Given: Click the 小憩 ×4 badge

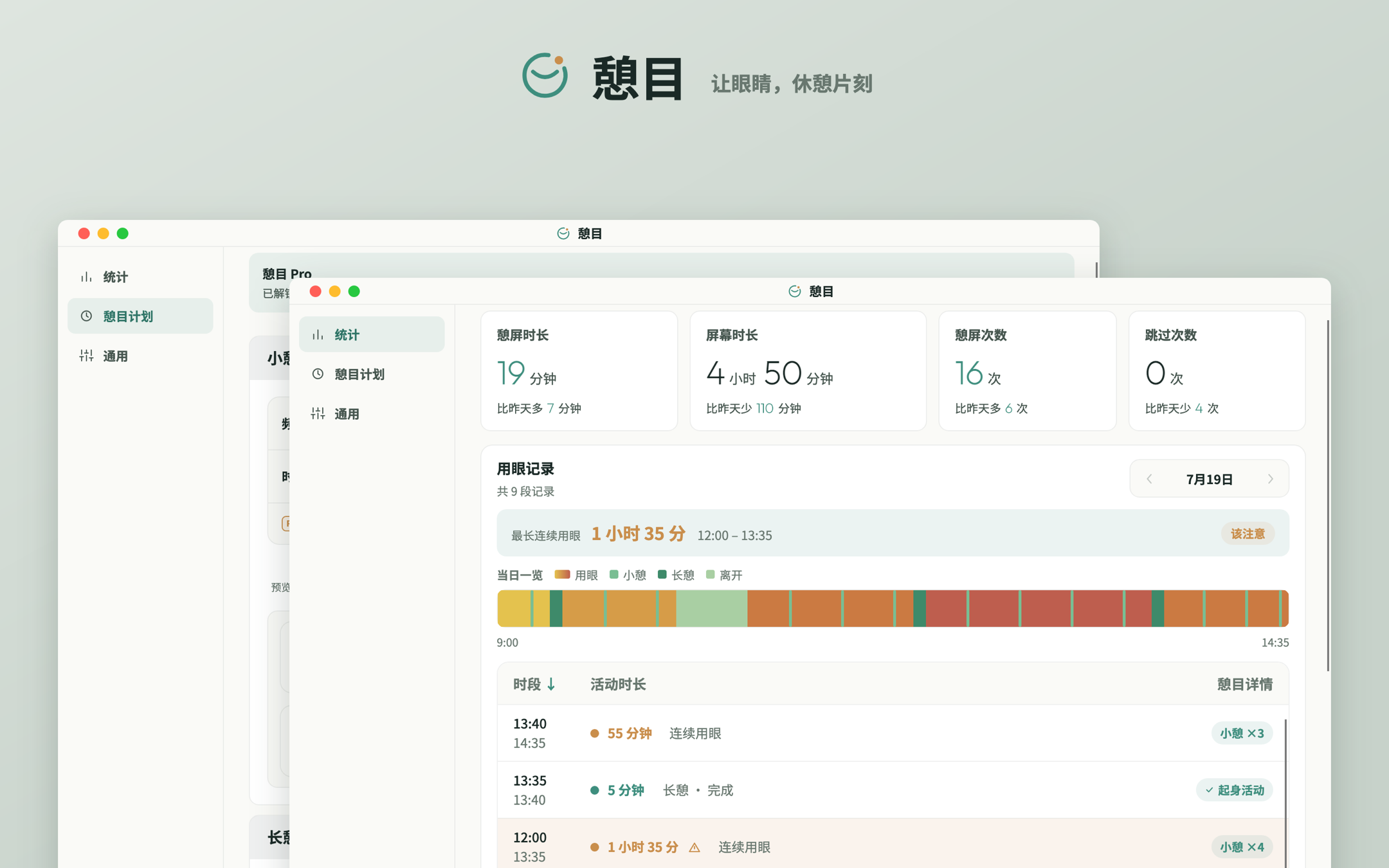Looking at the screenshot, I should [x=1242, y=847].
